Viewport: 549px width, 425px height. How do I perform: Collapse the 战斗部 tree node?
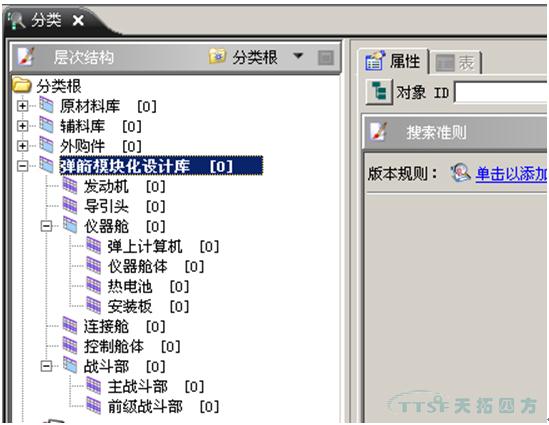tap(46, 366)
